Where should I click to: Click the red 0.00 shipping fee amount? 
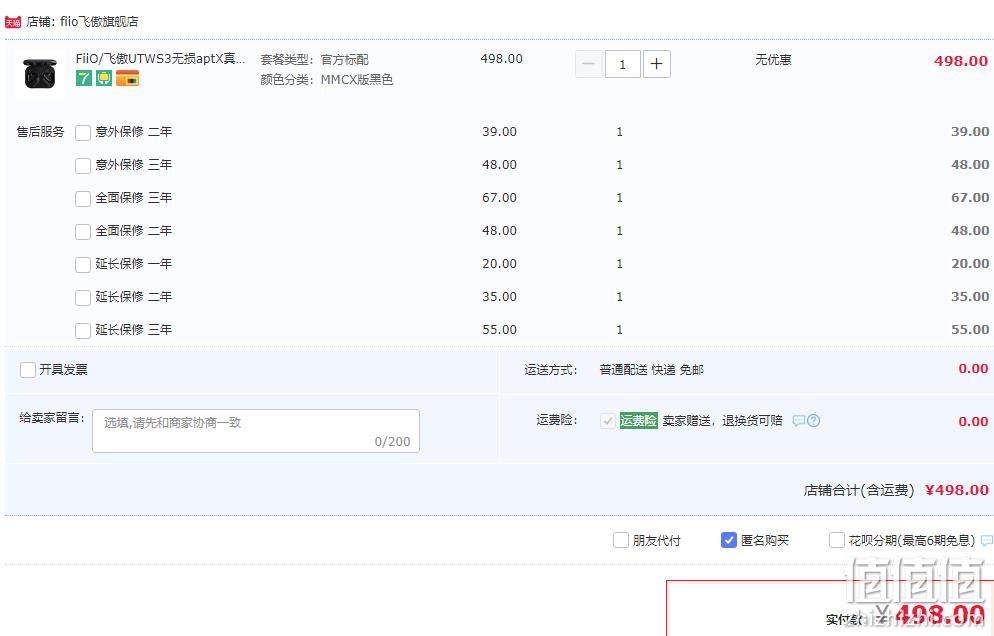[x=973, y=369]
